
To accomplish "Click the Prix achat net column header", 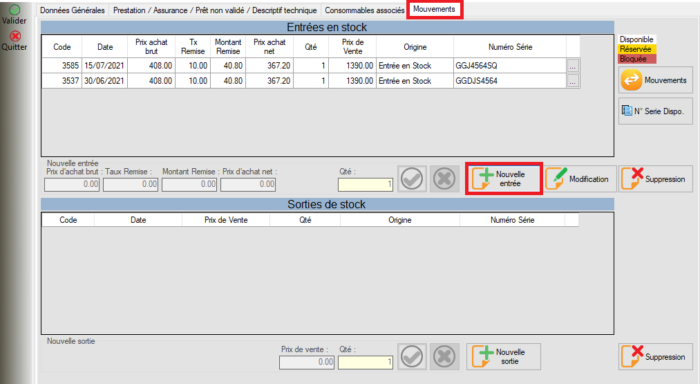I will pyautogui.click(x=269, y=47).
